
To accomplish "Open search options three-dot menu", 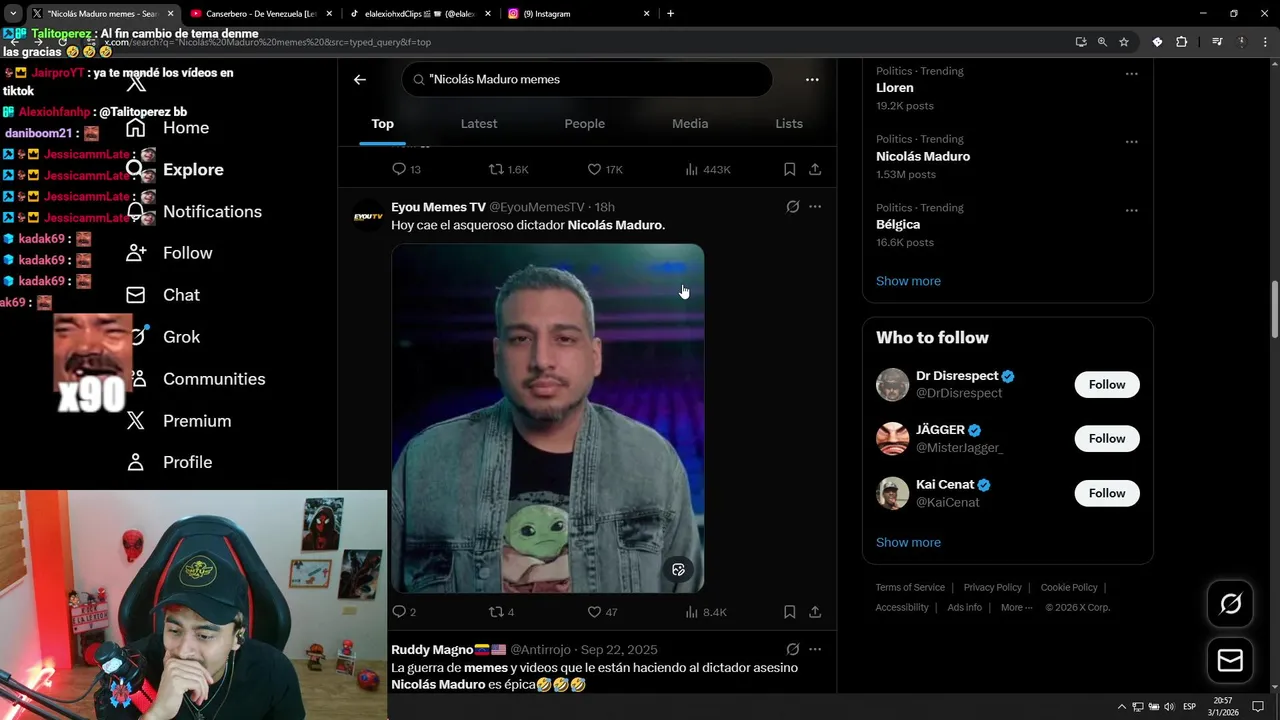I will click(x=812, y=79).
